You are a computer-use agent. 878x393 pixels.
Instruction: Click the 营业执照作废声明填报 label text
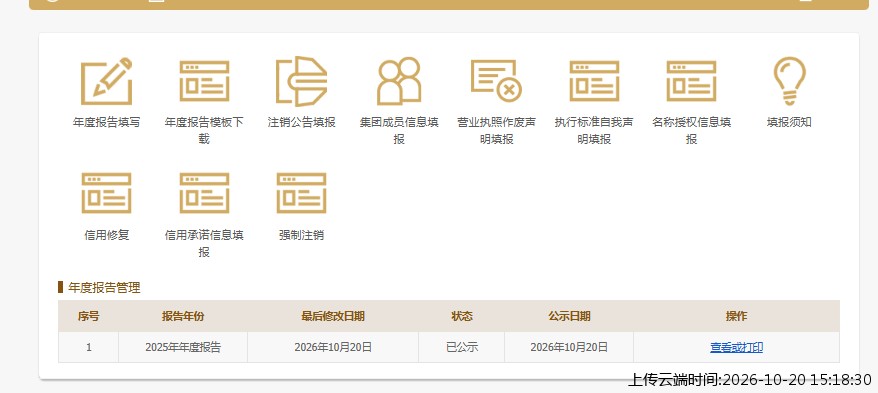pyautogui.click(x=496, y=130)
